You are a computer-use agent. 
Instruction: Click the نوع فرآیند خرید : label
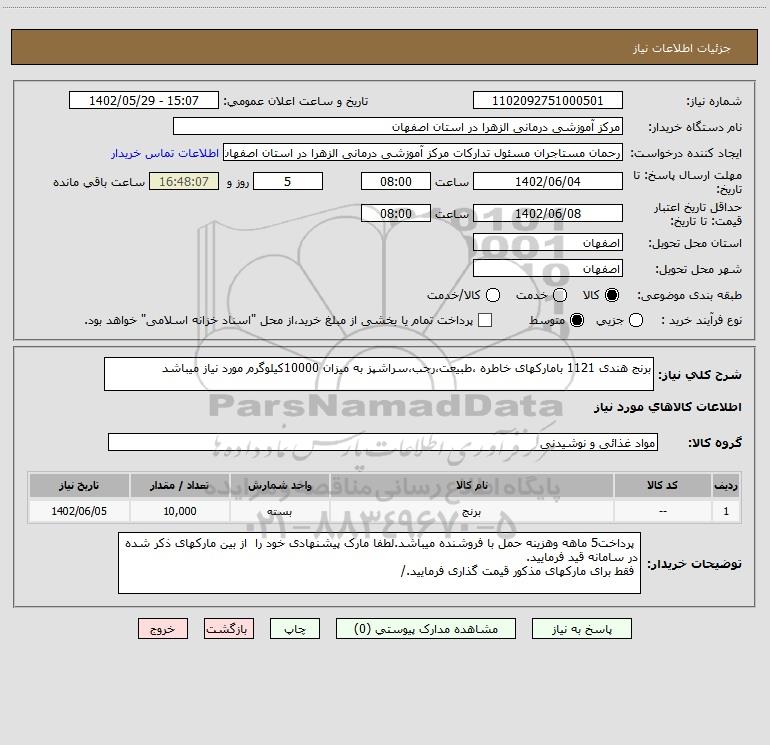pos(701,321)
